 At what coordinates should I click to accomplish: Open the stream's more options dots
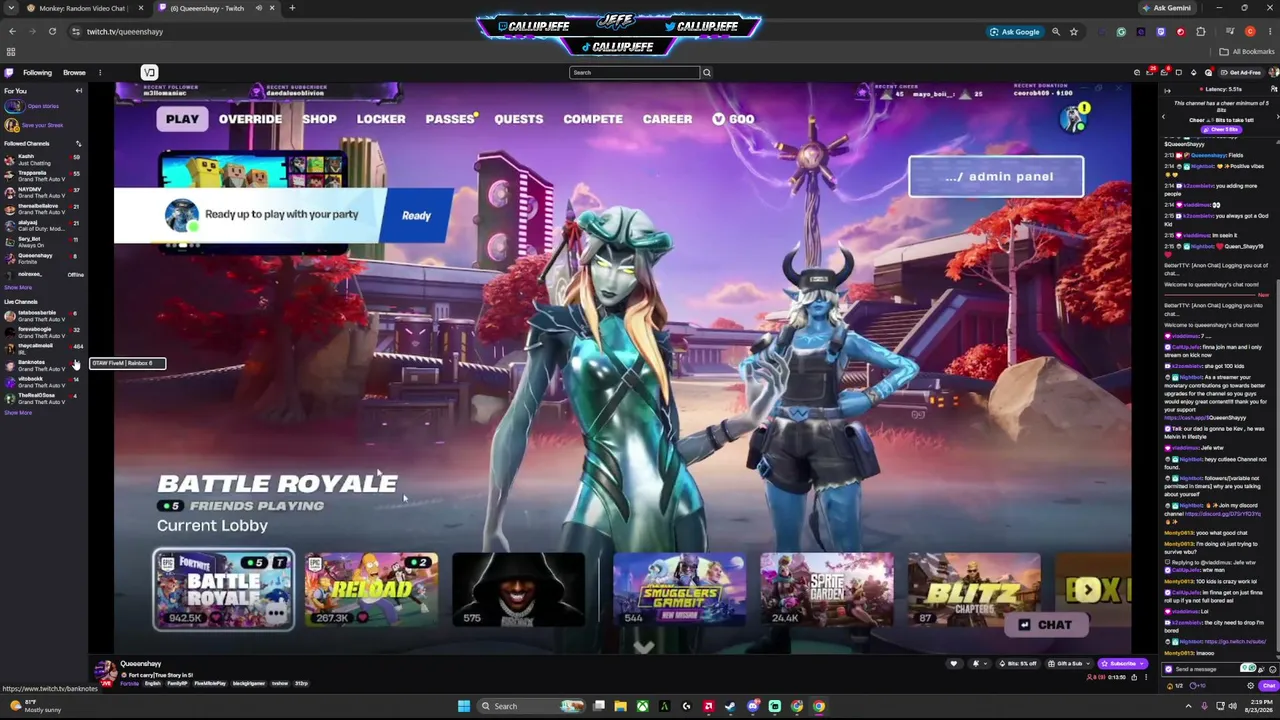click(1146, 677)
